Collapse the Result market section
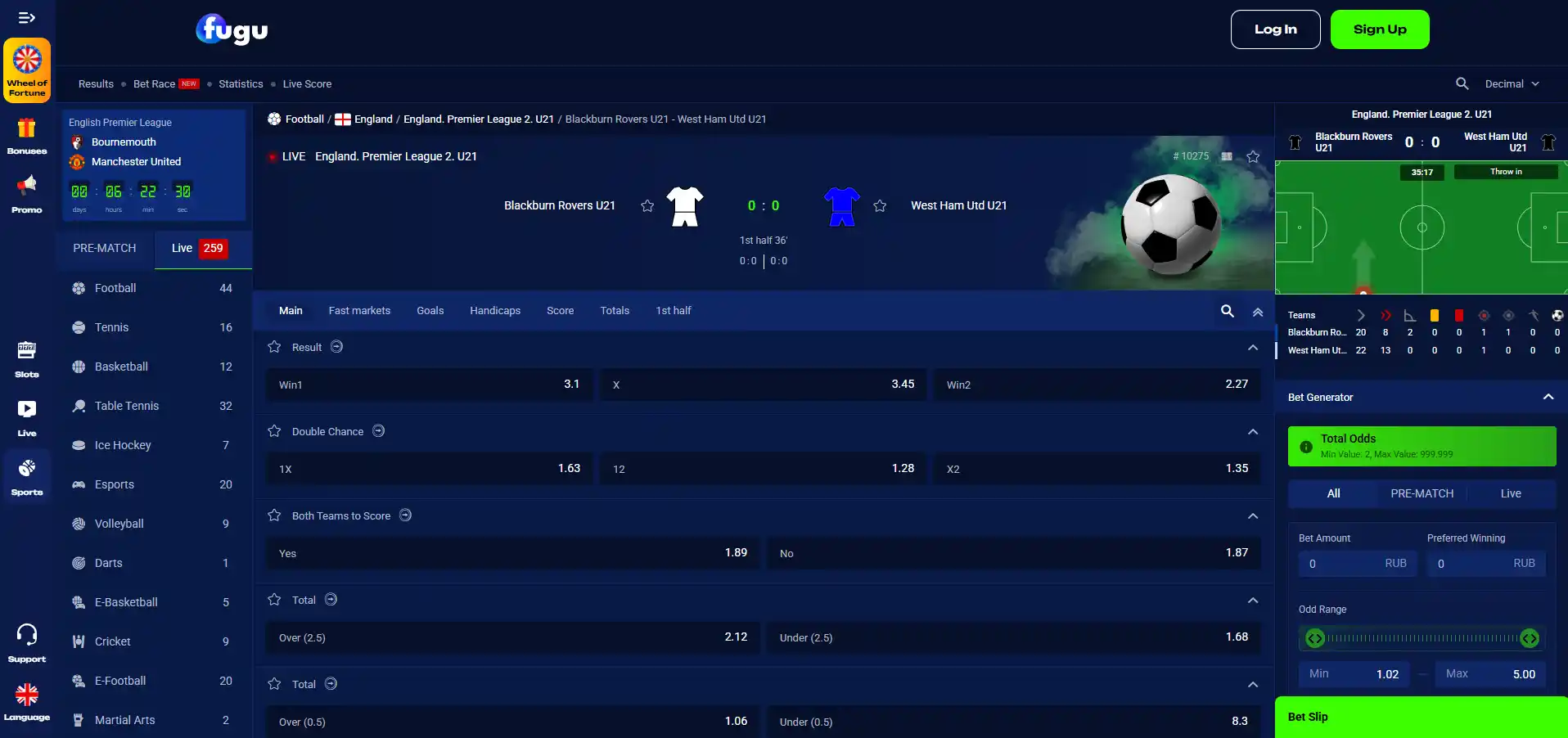Viewport: 1568px width, 738px height. click(1253, 348)
